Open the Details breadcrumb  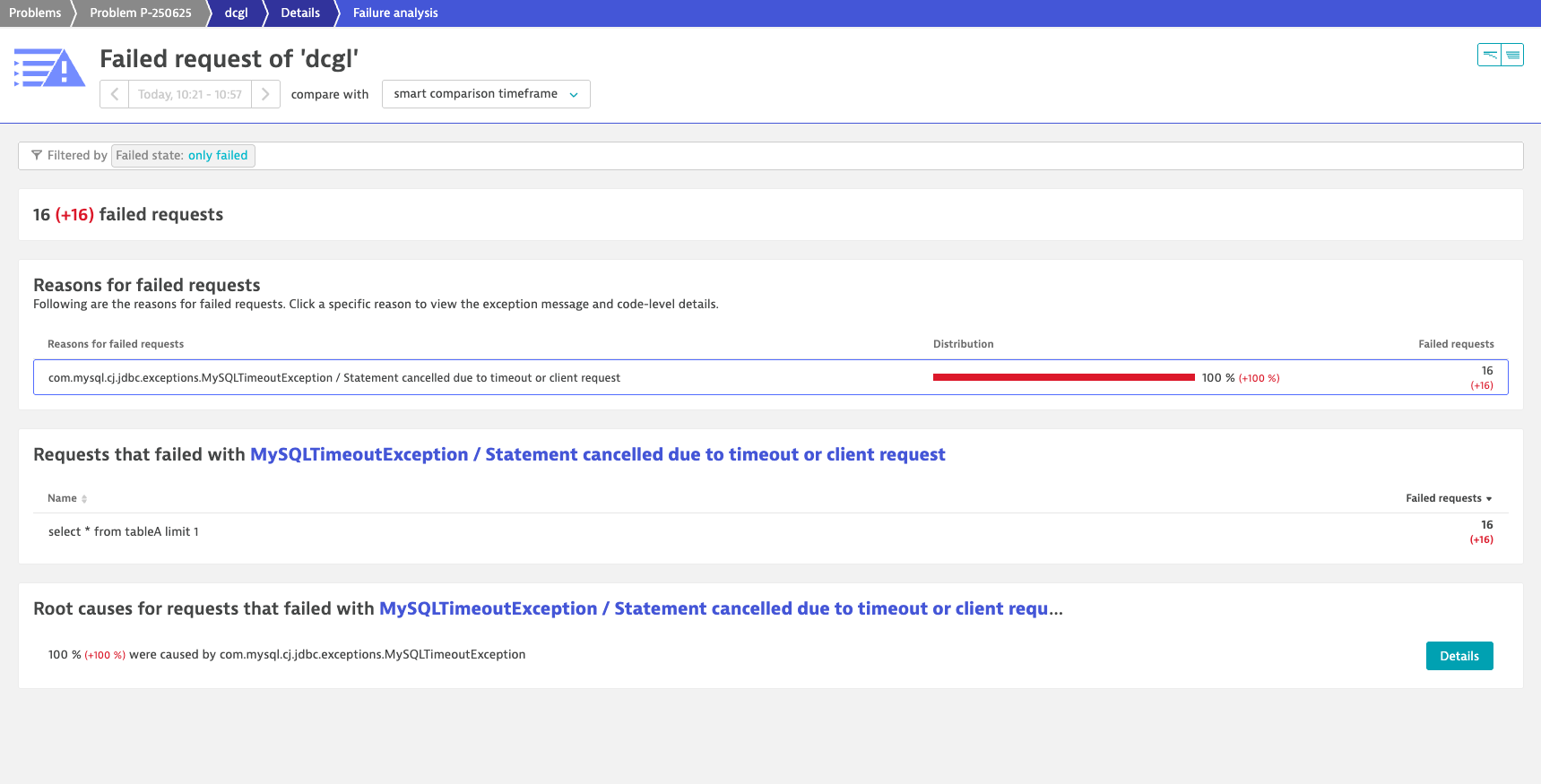300,13
